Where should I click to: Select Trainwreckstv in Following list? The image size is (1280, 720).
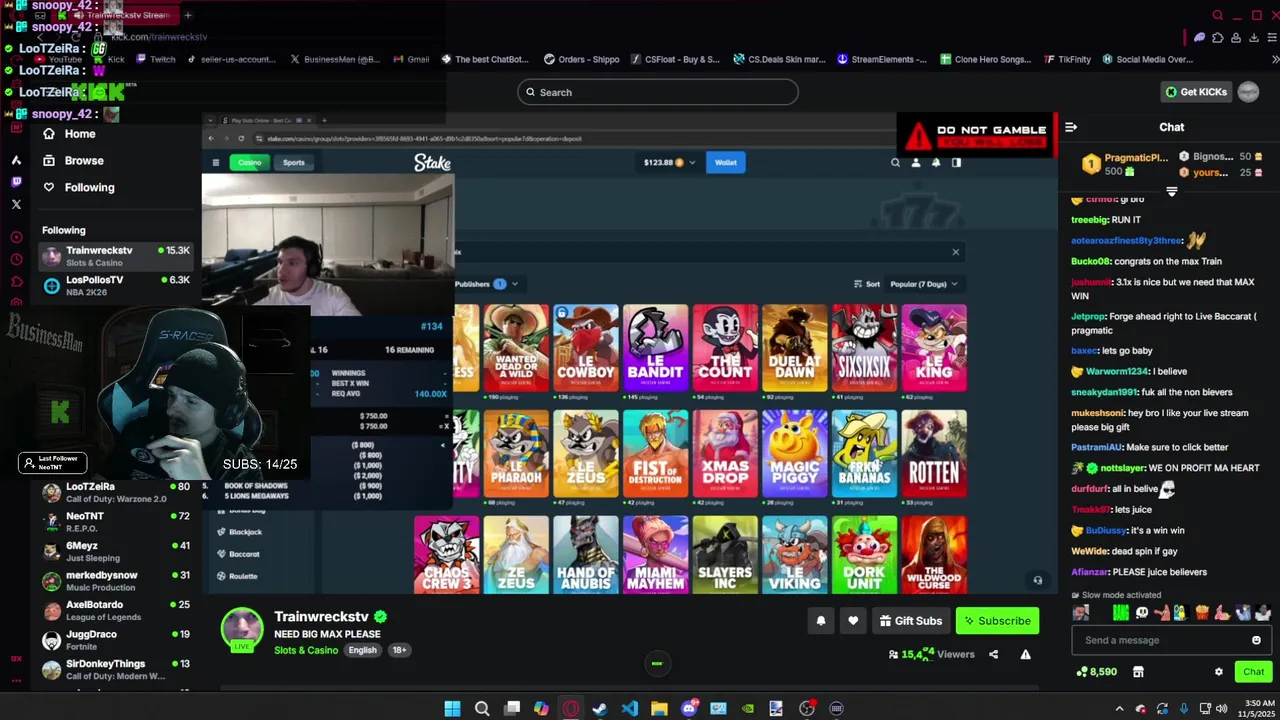click(x=115, y=256)
